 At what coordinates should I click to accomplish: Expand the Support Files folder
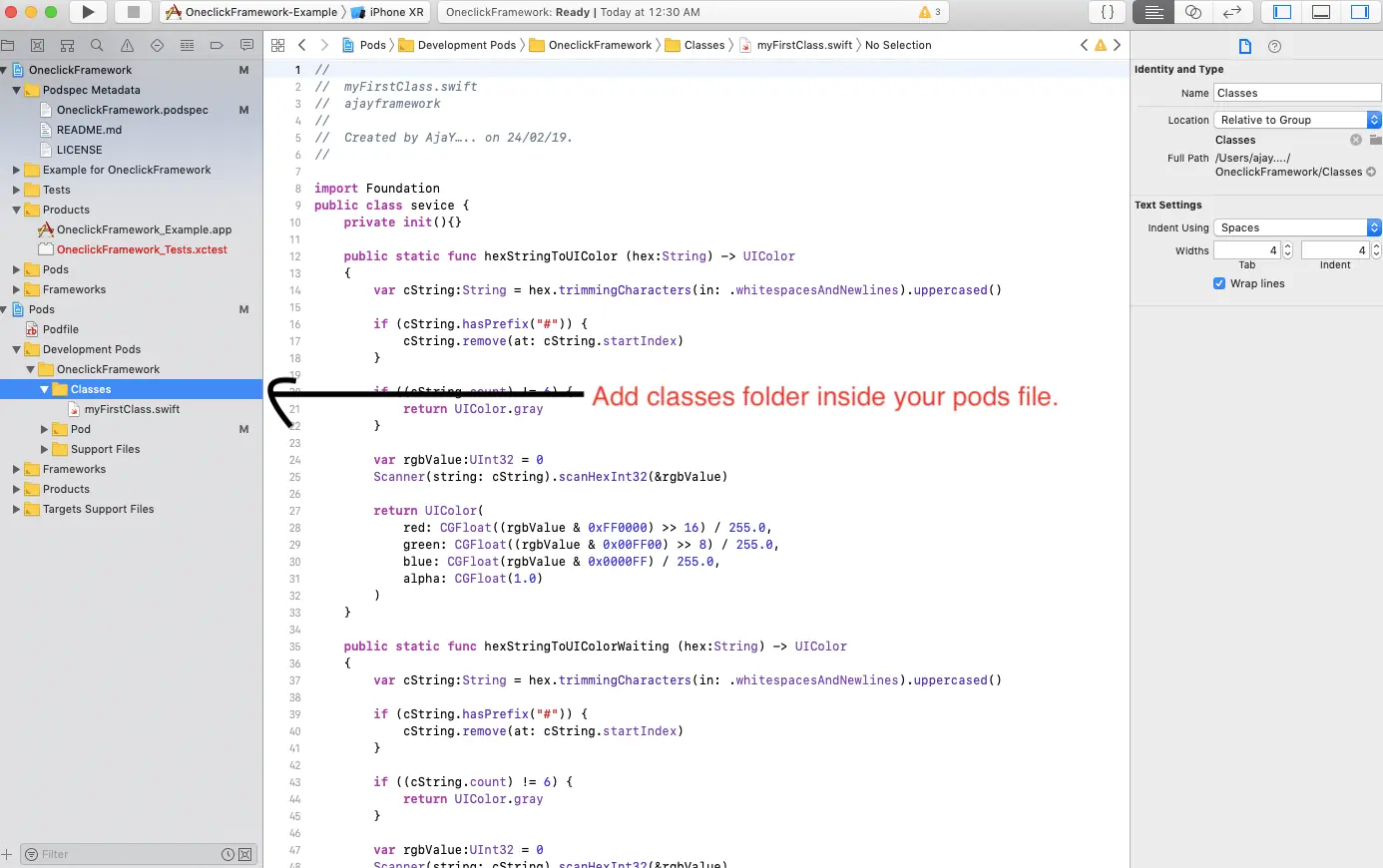(x=44, y=449)
